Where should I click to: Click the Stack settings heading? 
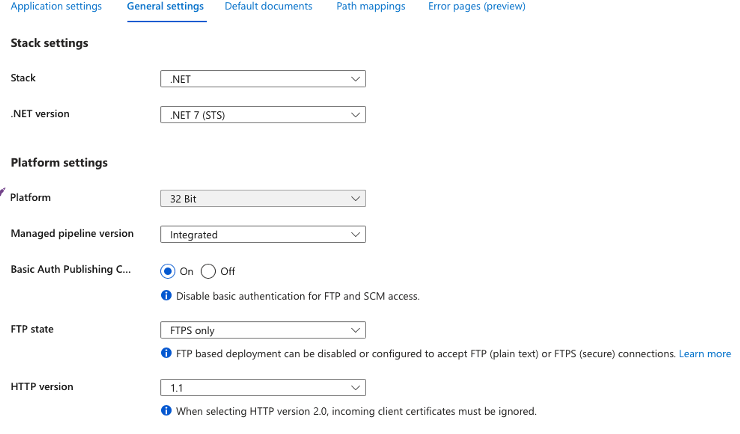[x=49, y=44]
